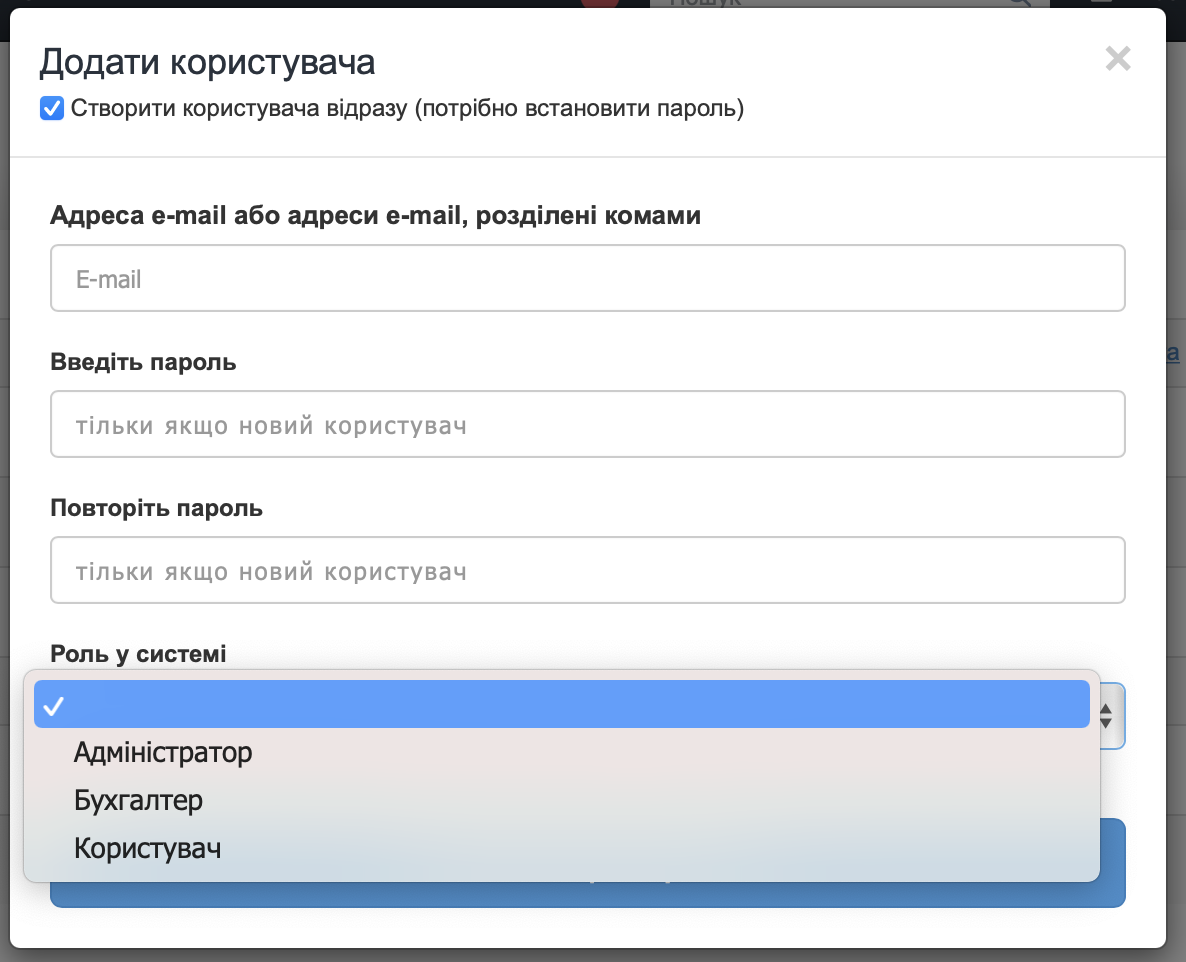
Task: Focus the «Введіть пароль» password field
Action: [x=588, y=424]
